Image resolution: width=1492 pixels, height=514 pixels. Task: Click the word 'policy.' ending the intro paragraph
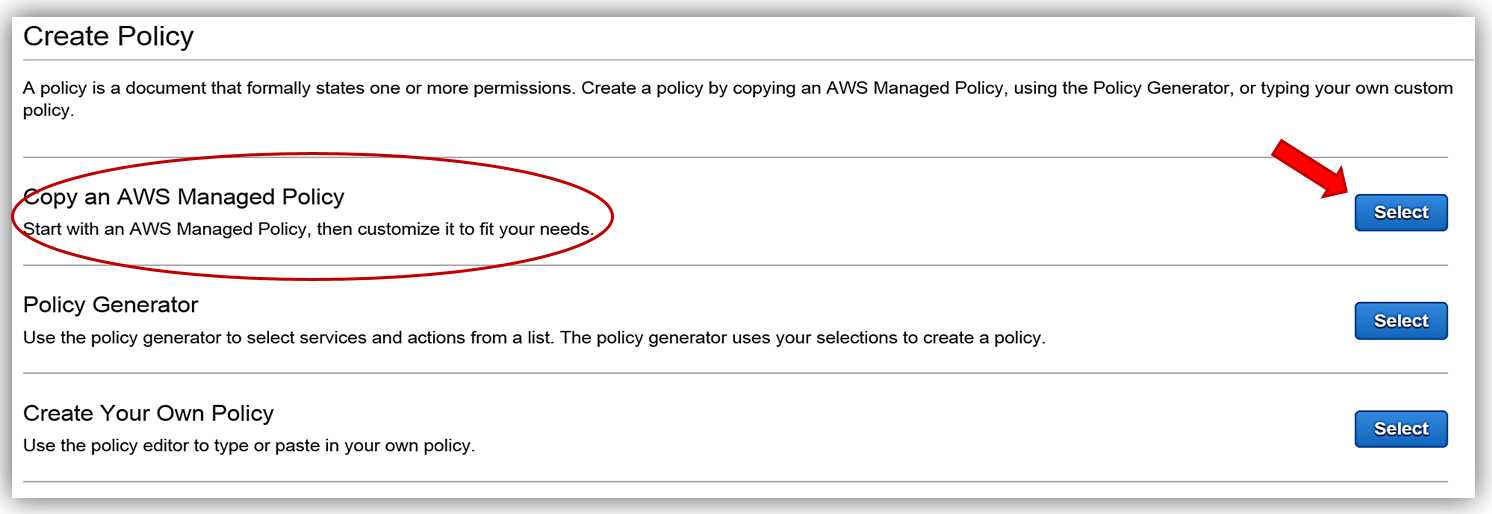click(48, 110)
